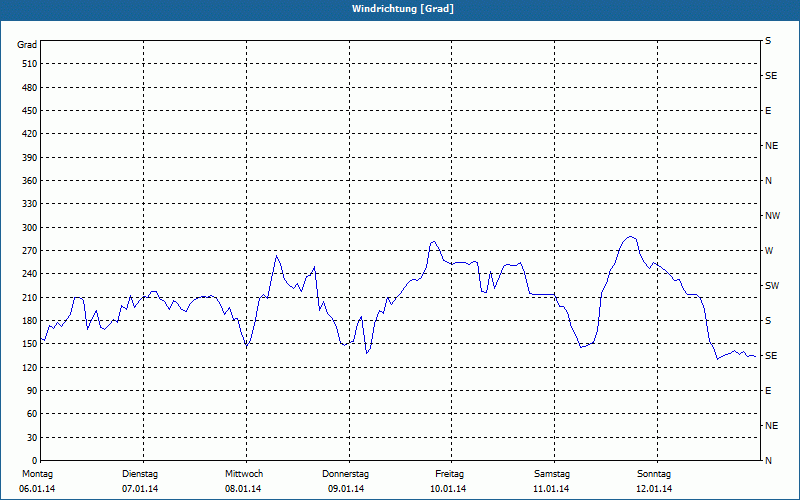800x500 pixels.
Task: Select the 'S' compass label at the 180 gridline
Action: (x=768, y=321)
